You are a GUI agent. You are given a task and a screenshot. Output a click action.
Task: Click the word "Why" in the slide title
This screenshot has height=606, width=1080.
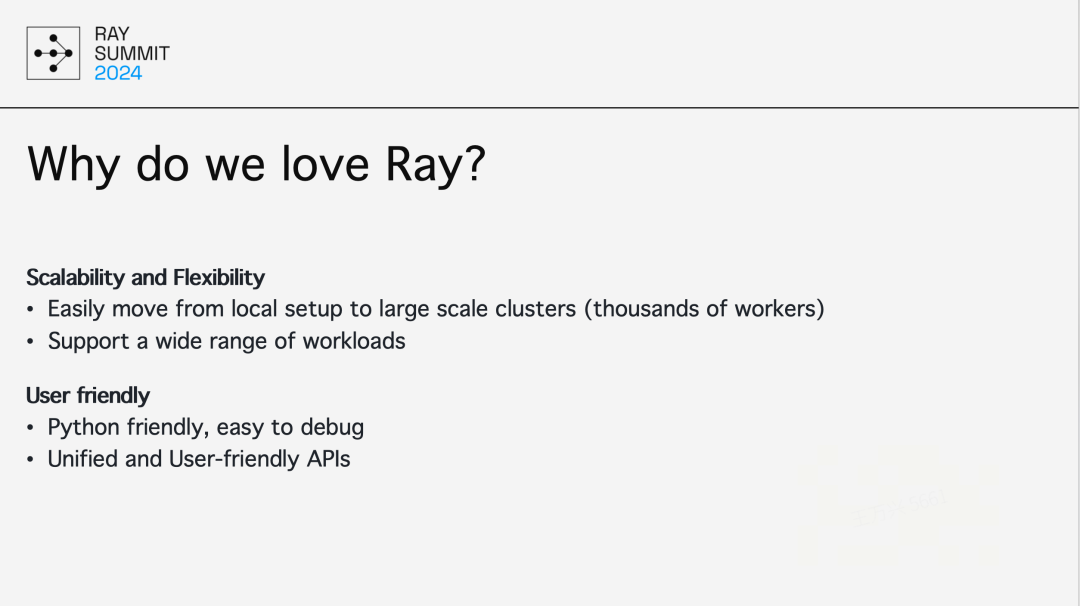pos(74,163)
